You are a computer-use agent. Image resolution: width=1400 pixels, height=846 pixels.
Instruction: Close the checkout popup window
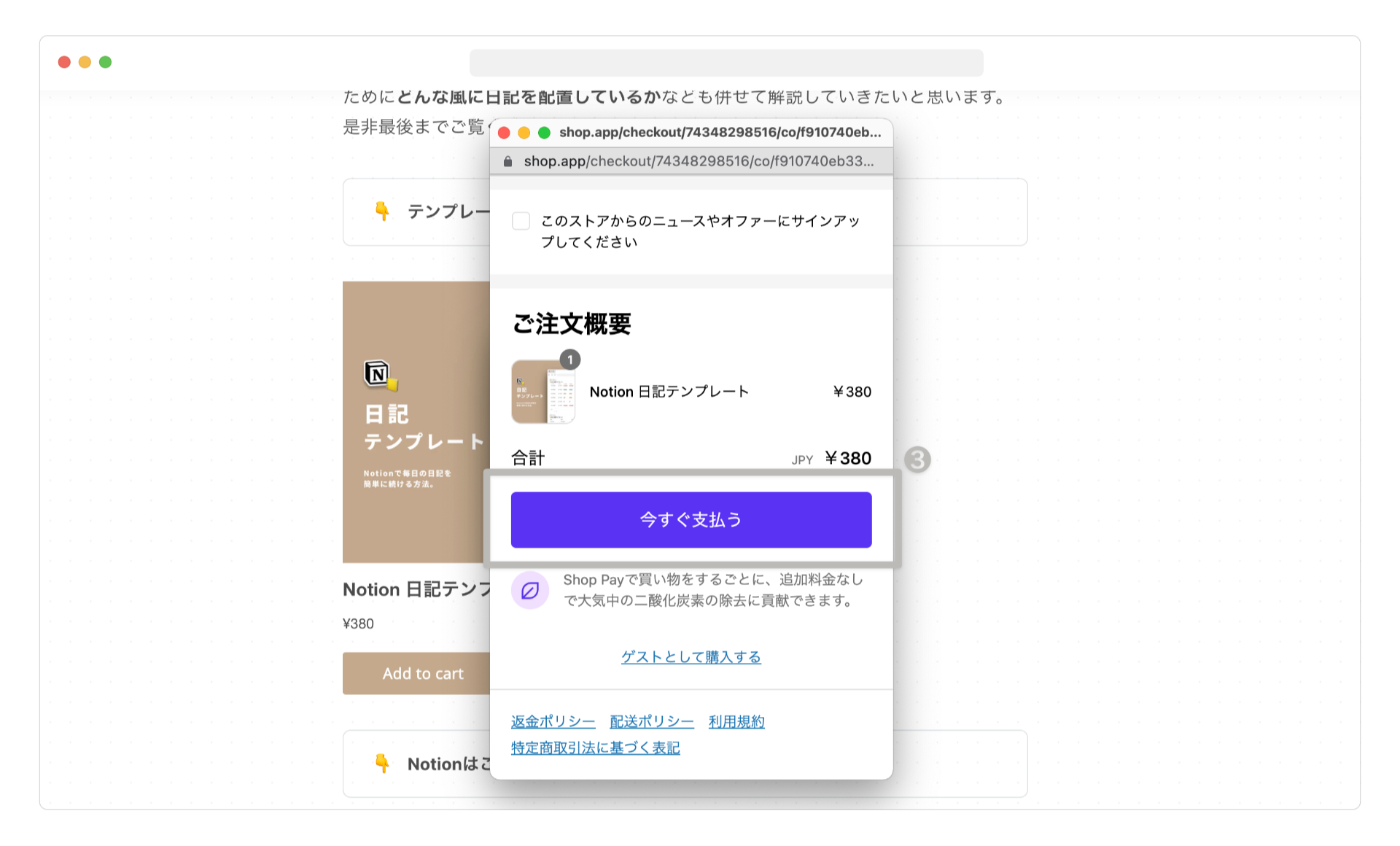(504, 133)
